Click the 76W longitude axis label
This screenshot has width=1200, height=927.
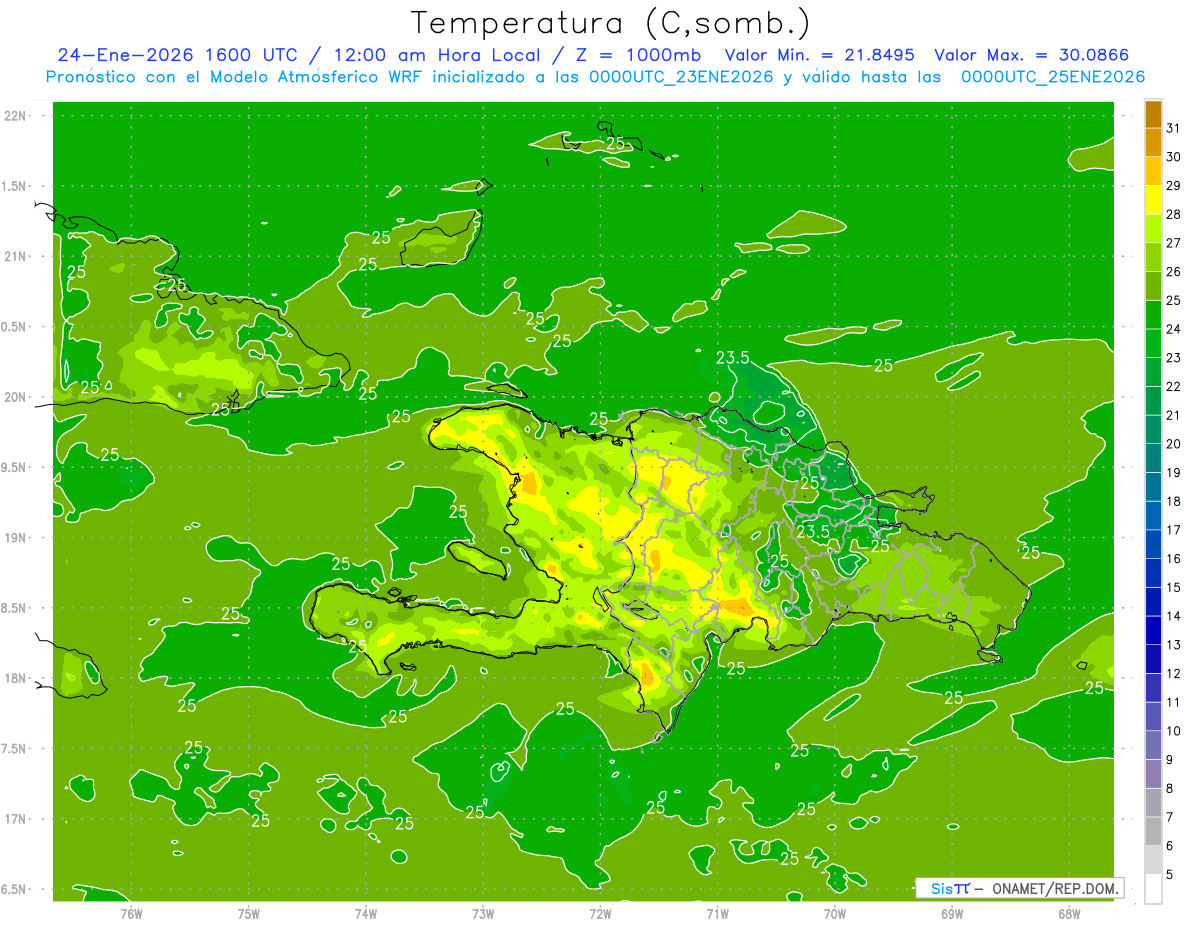(131, 913)
